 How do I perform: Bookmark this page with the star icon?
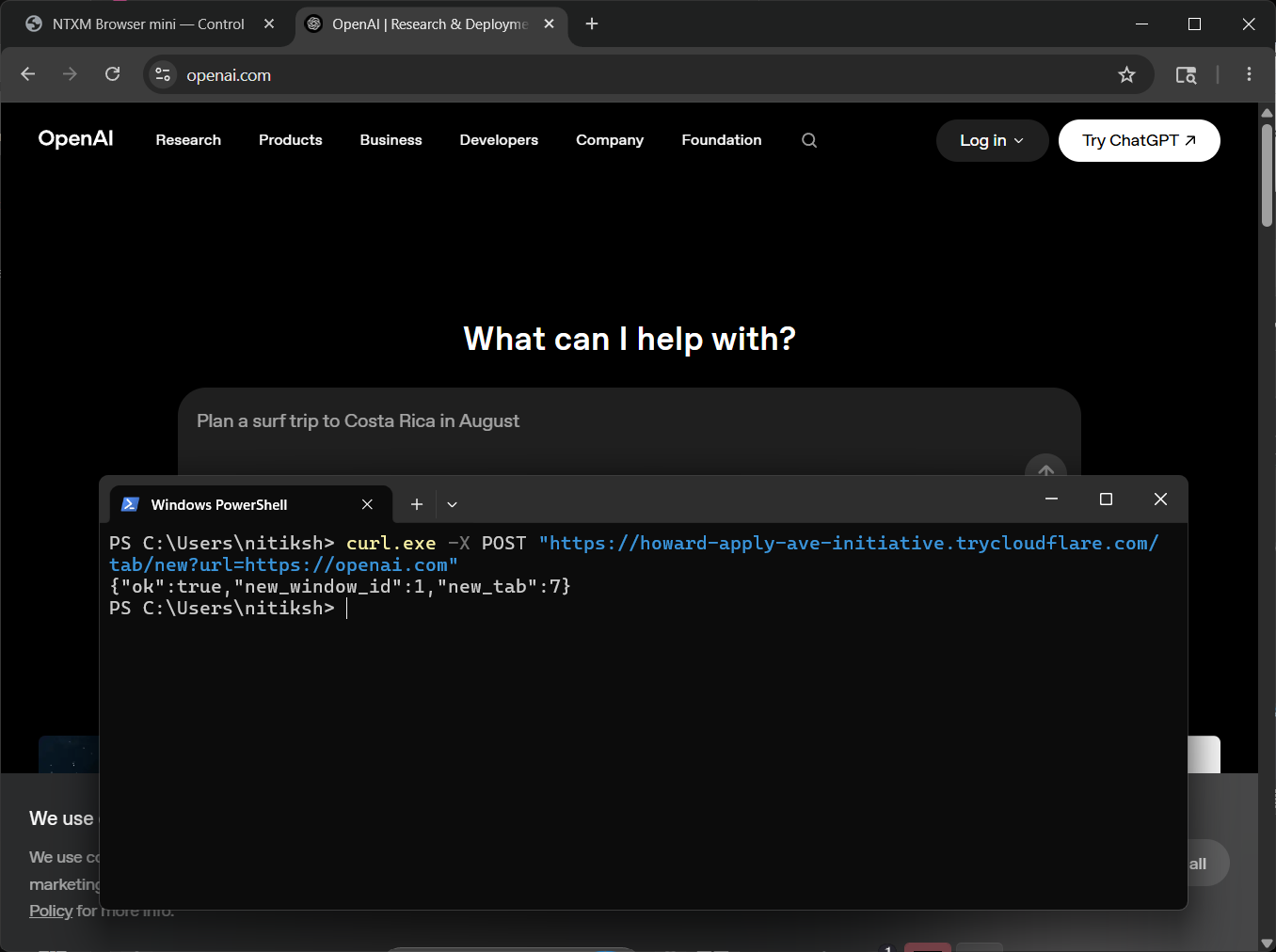(x=1126, y=74)
